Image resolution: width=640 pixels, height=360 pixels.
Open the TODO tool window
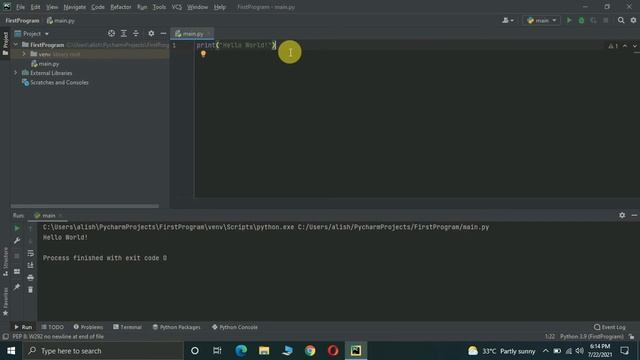click(x=53, y=327)
